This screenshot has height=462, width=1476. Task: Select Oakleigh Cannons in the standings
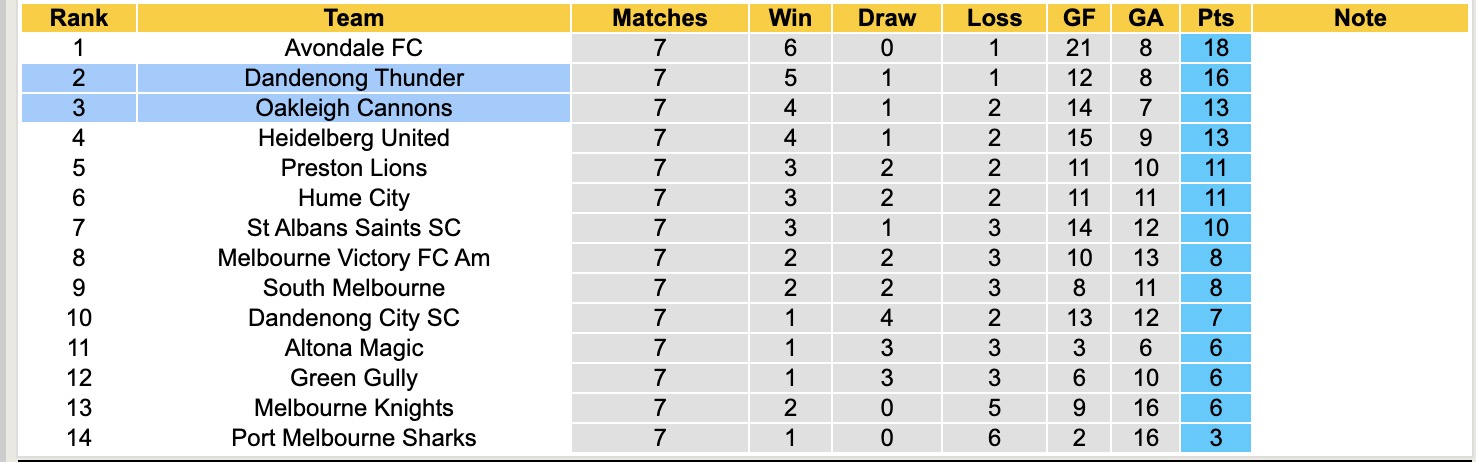point(353,108)
